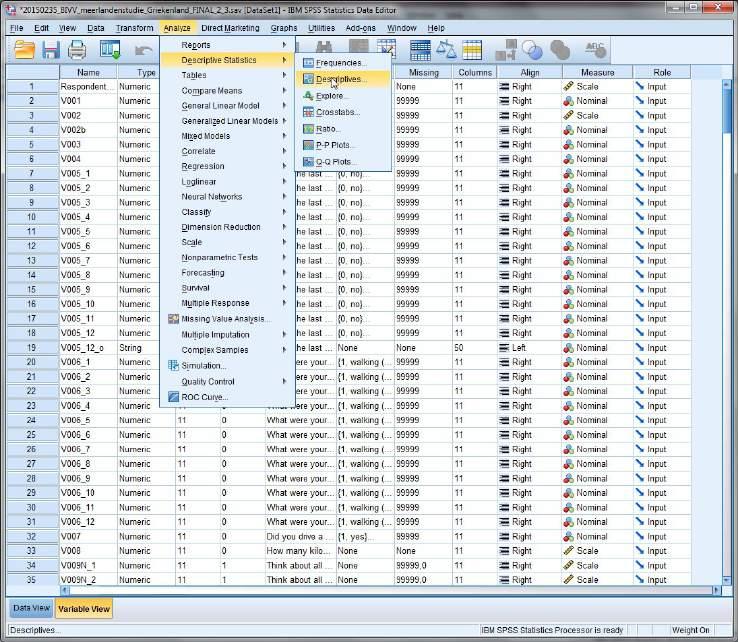Open the Direct Marketing menu

pyautogui.click(x=230, y=28)
